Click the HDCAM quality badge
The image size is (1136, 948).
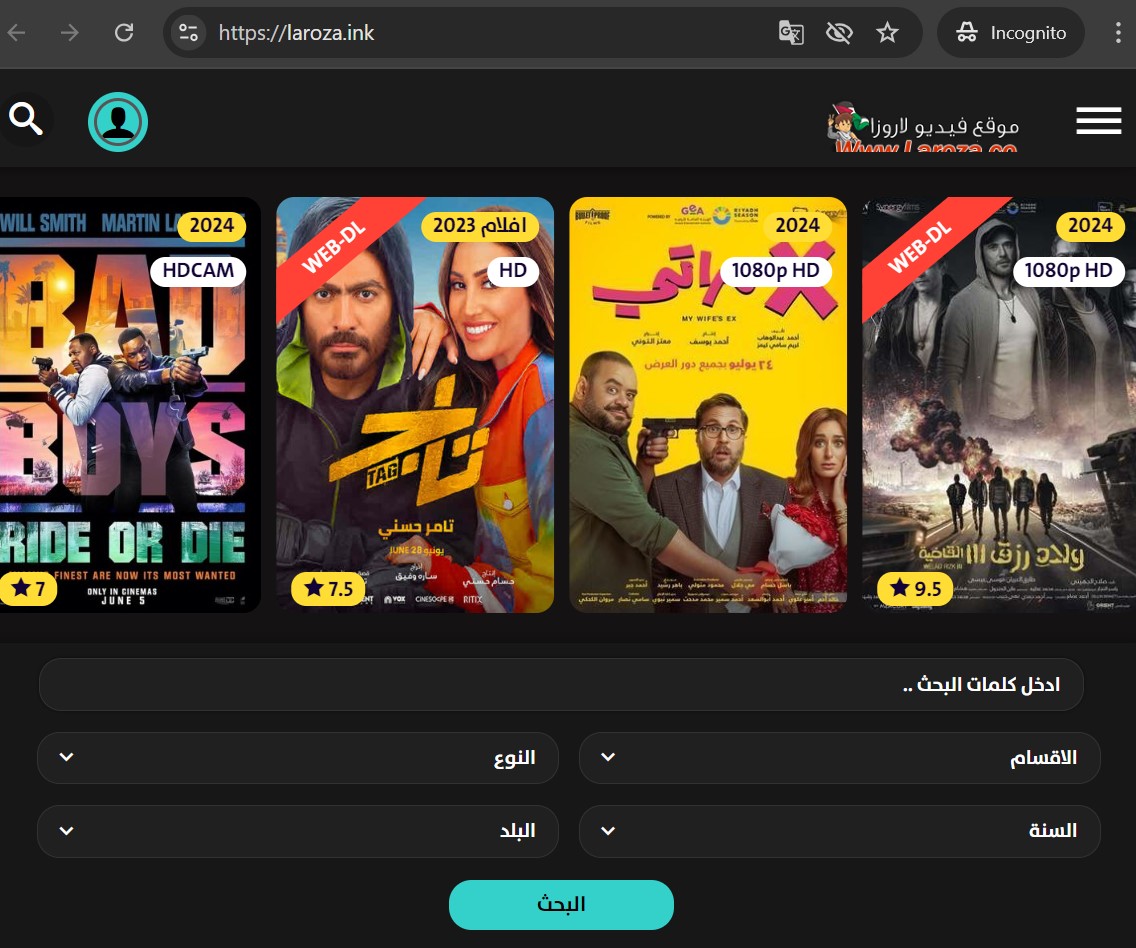pyautogui.click(x=198, y=271)
